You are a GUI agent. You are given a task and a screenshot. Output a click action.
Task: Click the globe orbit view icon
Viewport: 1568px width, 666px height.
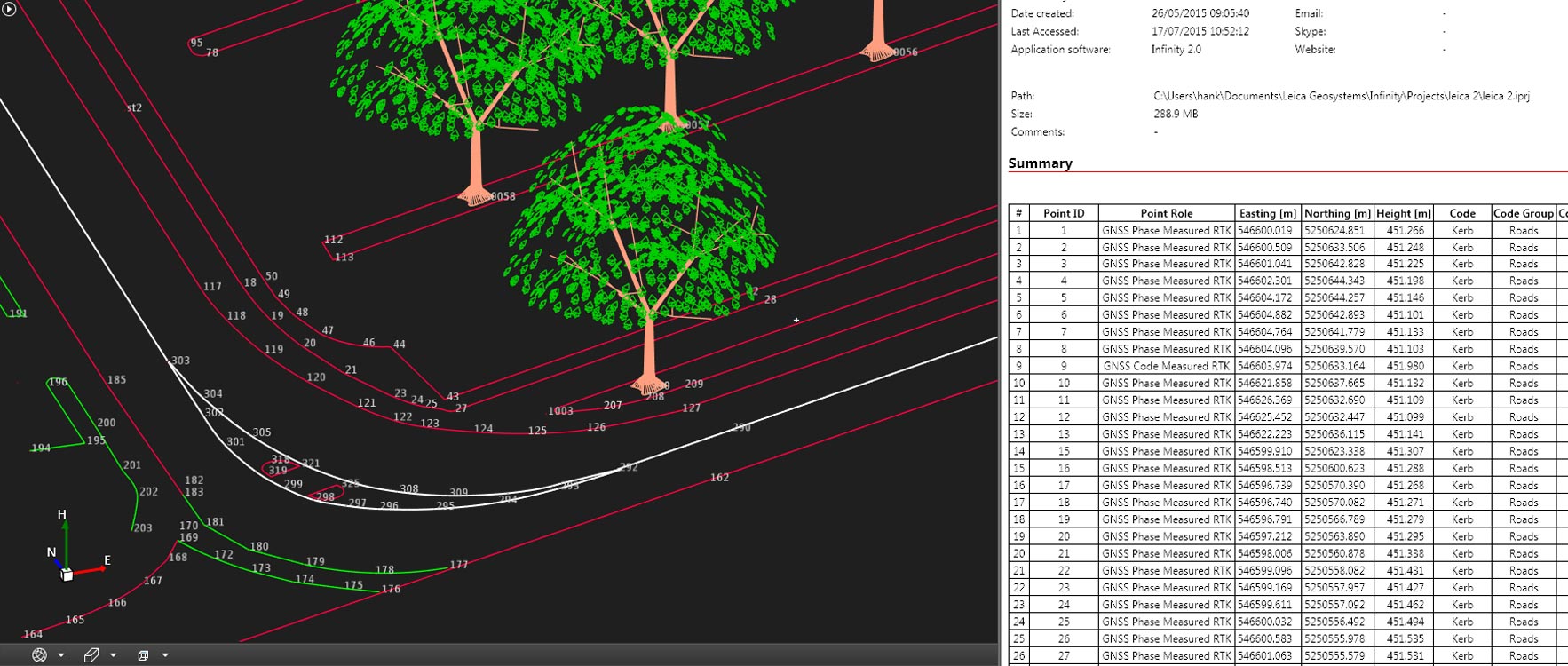pos(39,655)
